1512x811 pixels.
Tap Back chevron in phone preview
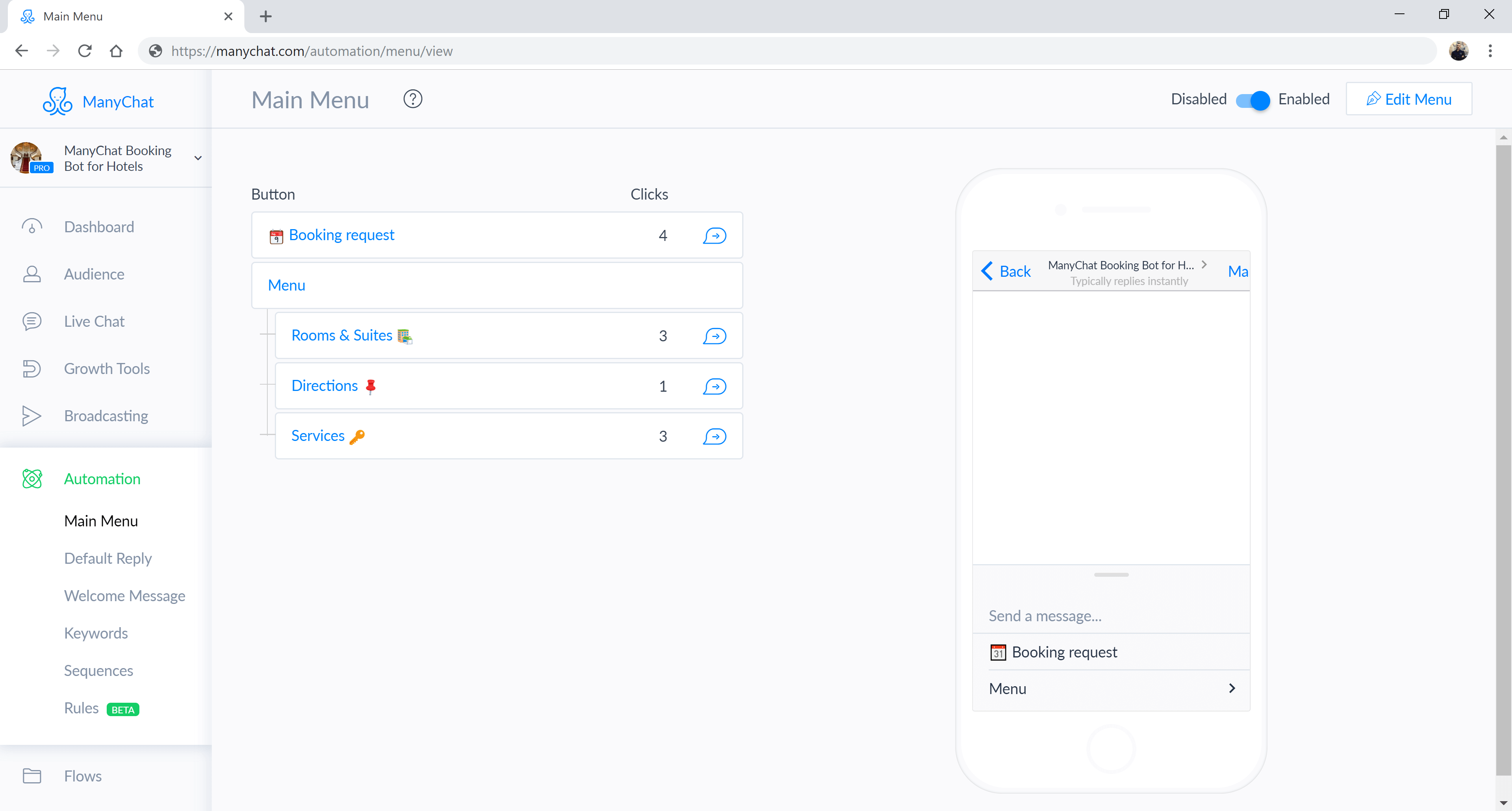point(987,270)
